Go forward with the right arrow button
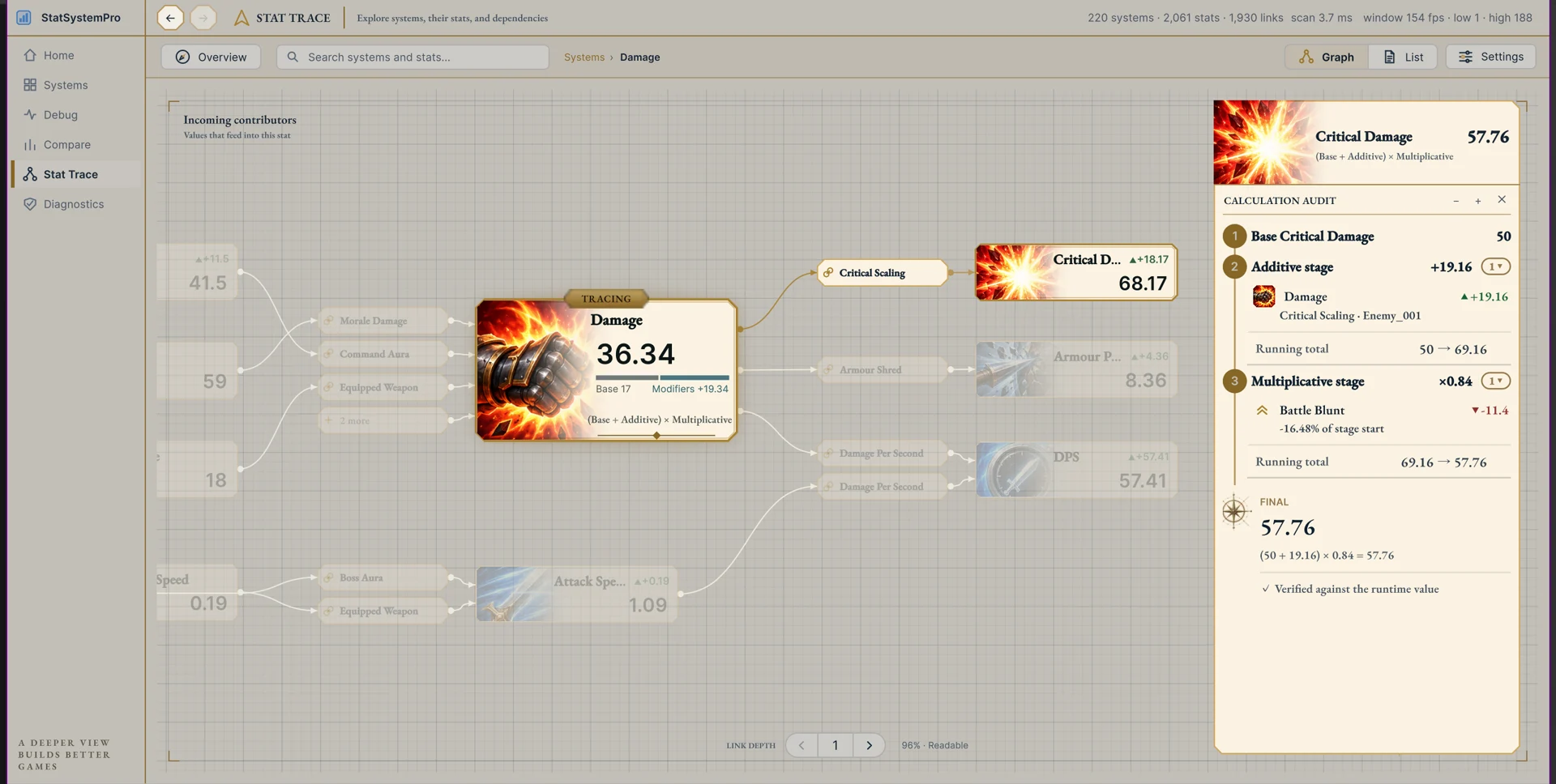 [203, 18]
